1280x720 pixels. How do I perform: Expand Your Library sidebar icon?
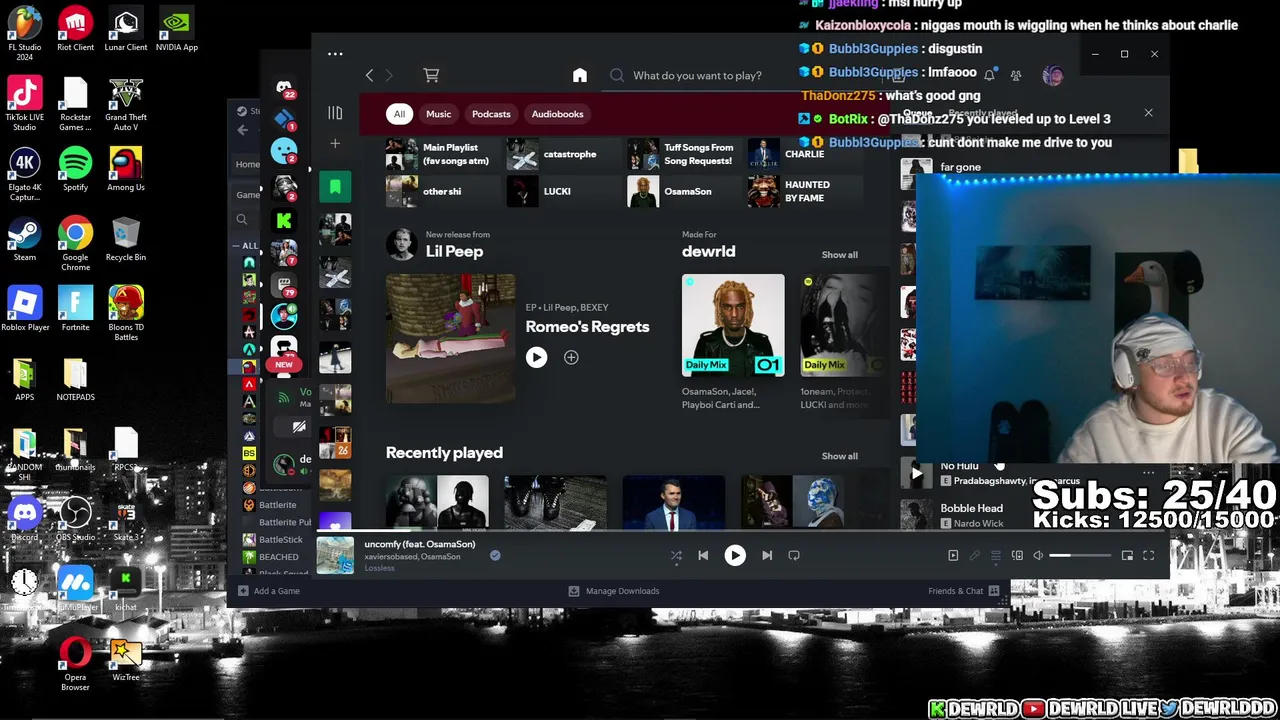click(335, 113)
